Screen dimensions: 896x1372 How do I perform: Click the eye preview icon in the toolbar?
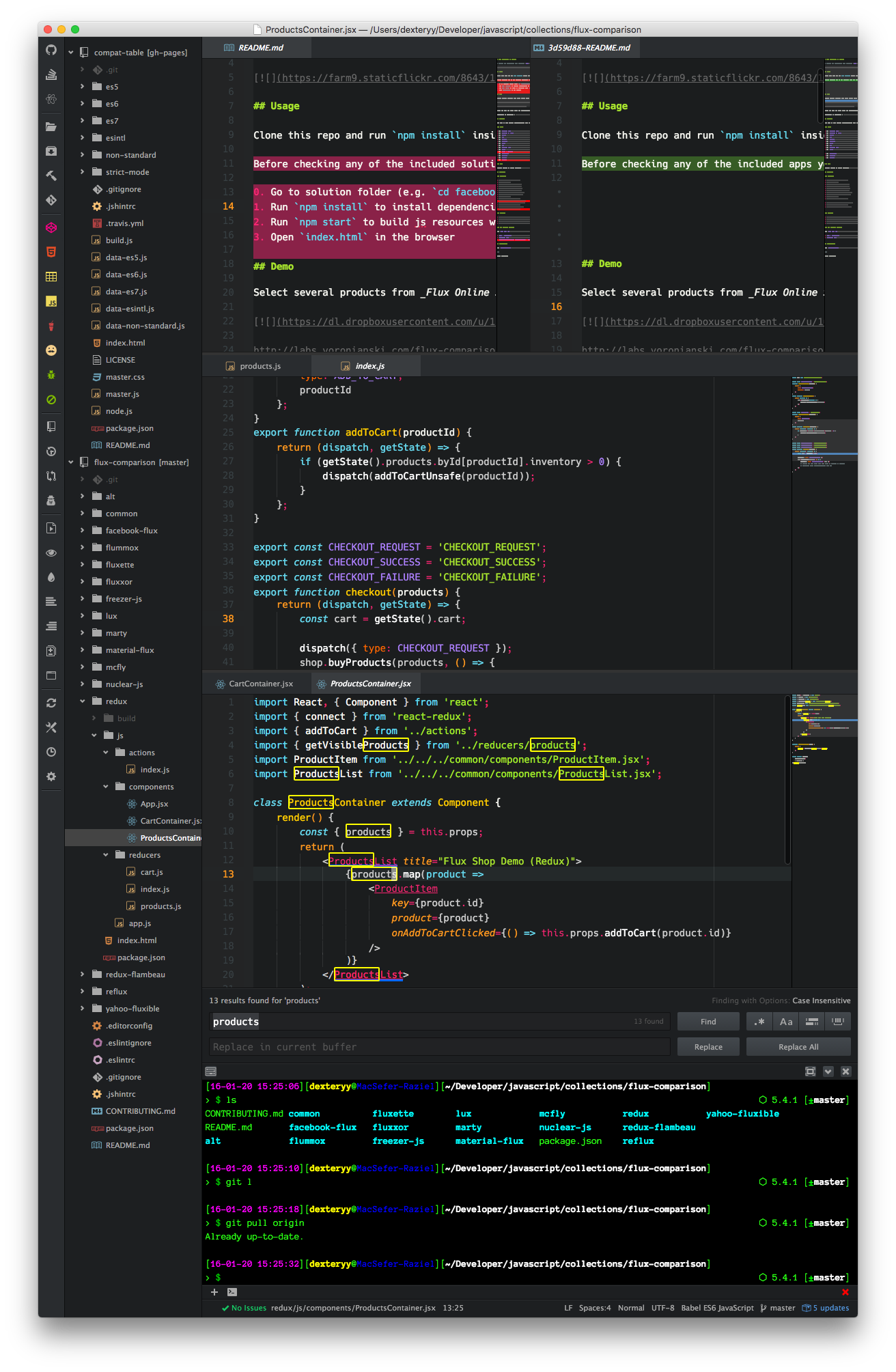(51, 552)
